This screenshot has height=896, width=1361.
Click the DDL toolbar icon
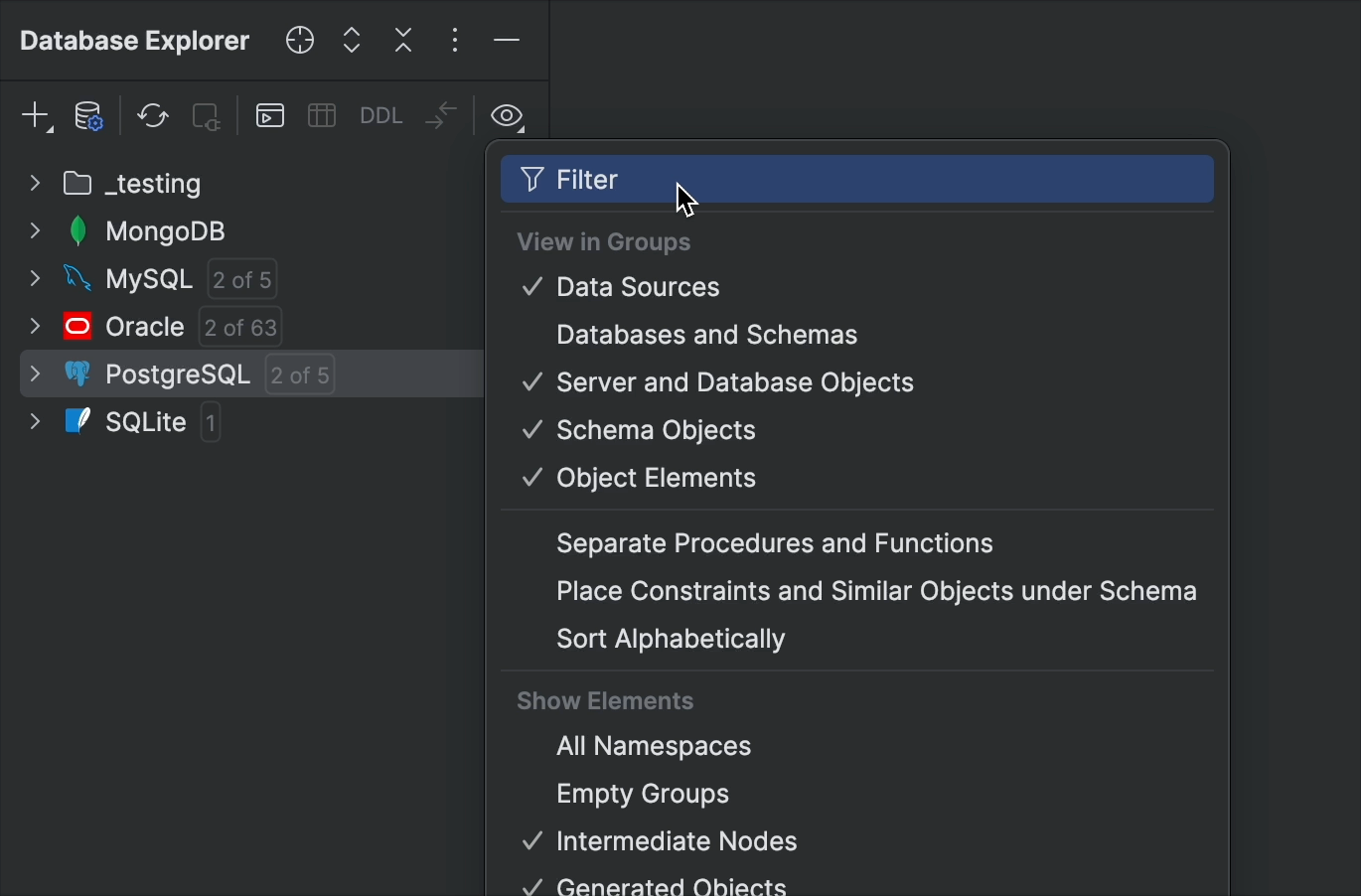coord(380,115)
